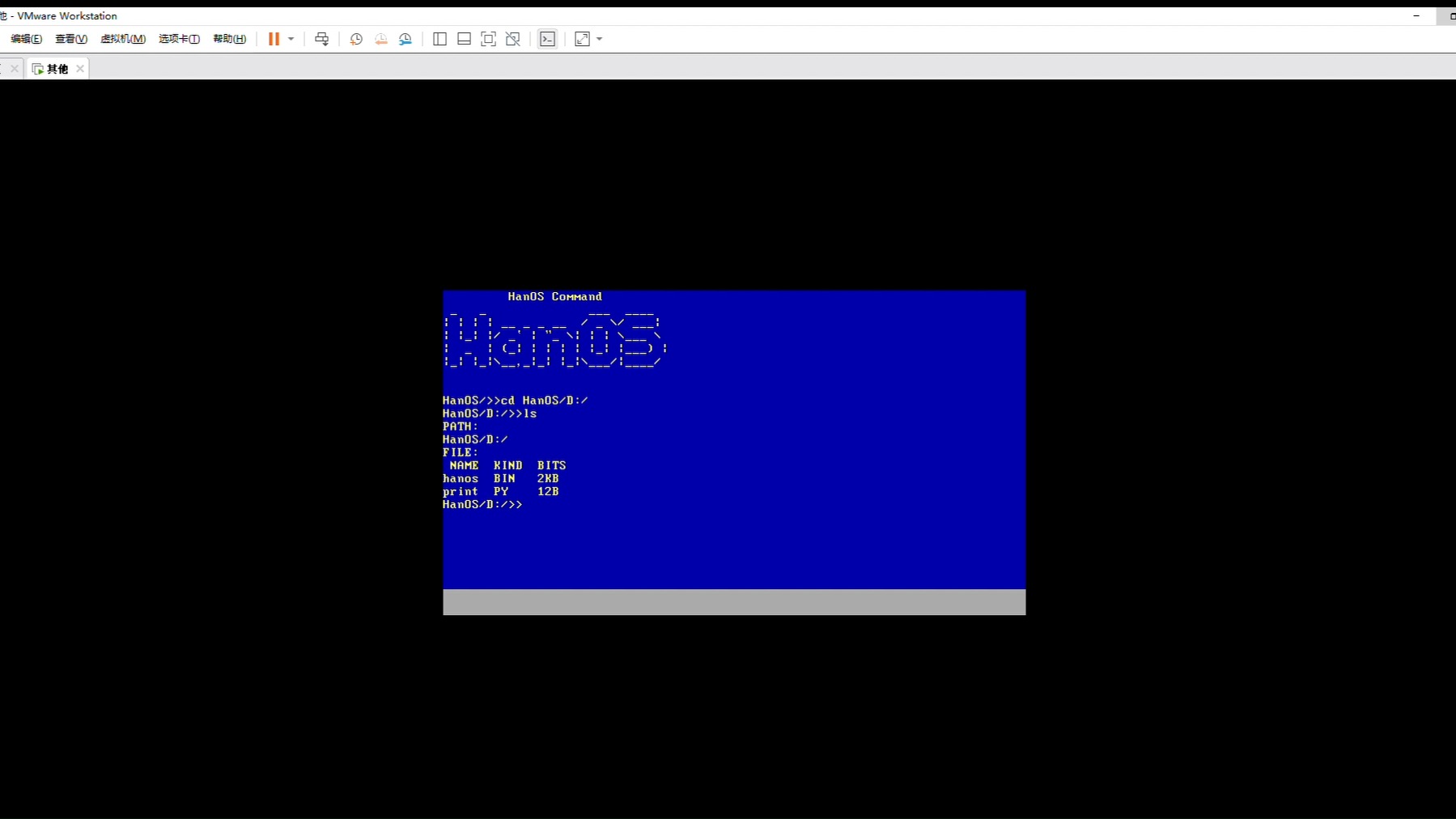Image resolution: width=1456 pixels, height=819 pixels.
Task: Switch to Unity mode
Action: (512, 39)
